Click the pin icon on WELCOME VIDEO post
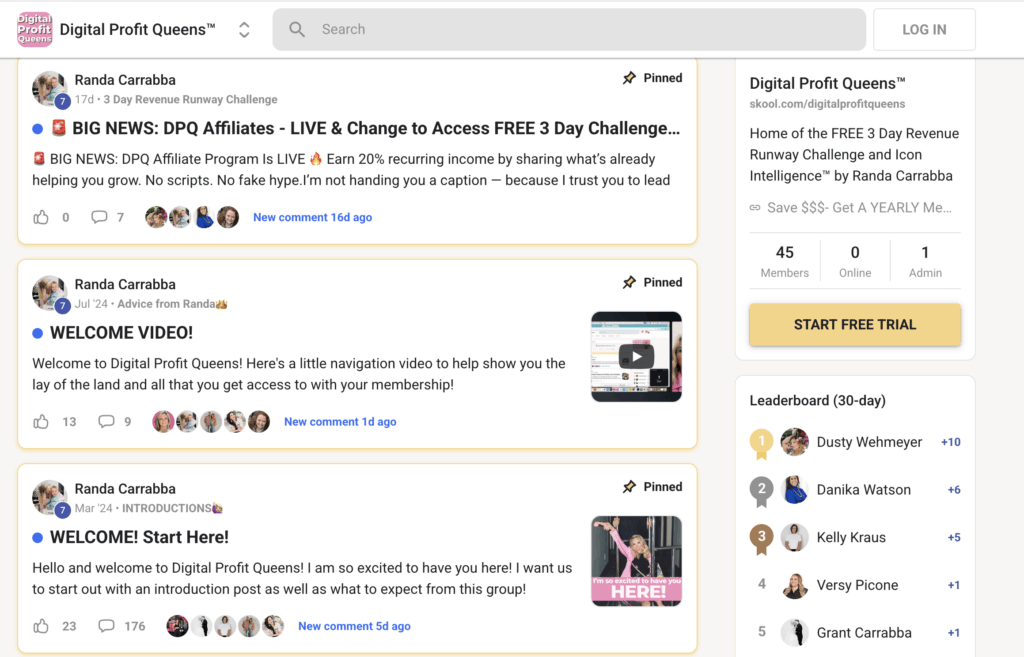This screenshot has width=1024, height=657. point(629,282)
